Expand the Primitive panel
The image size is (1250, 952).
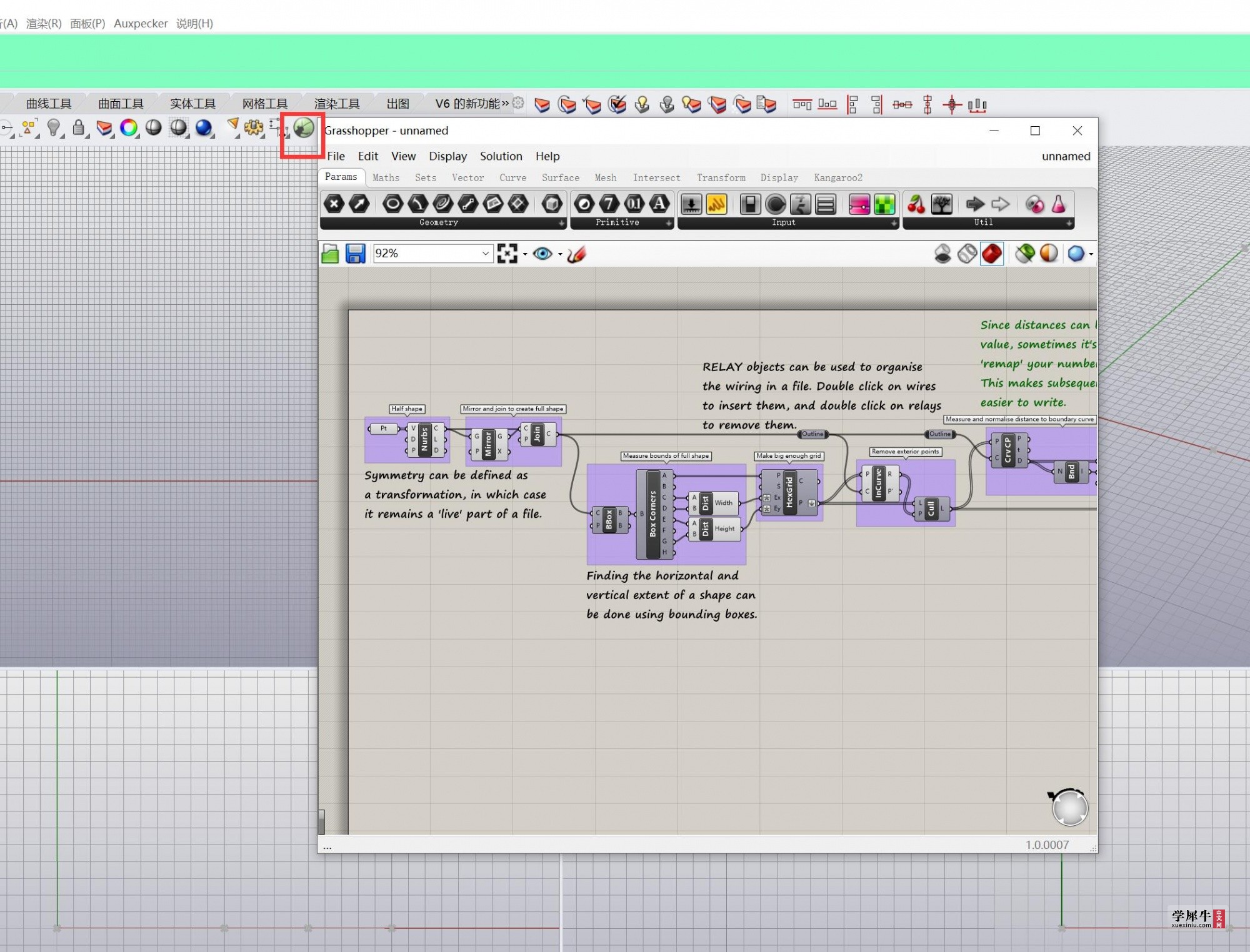click(669, 223)
